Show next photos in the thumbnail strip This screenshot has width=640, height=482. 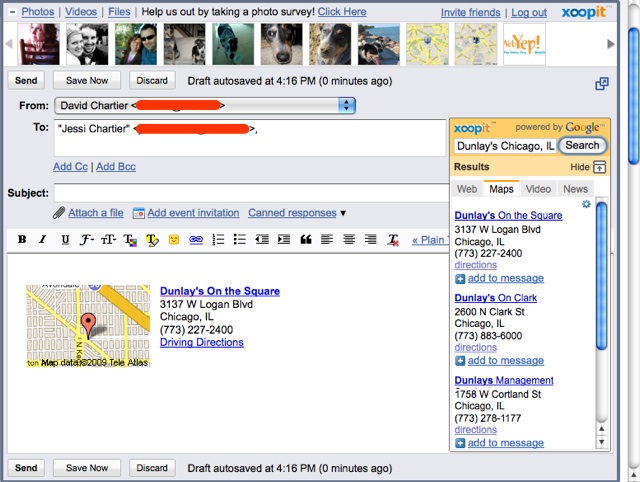coord(611,44)
